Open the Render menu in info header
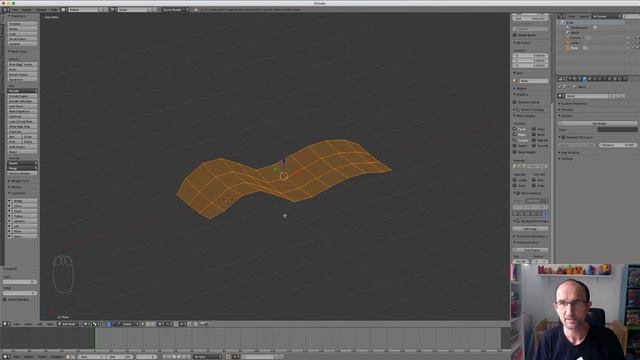This screenshot has height=360, width=640. tap(27, 9)
